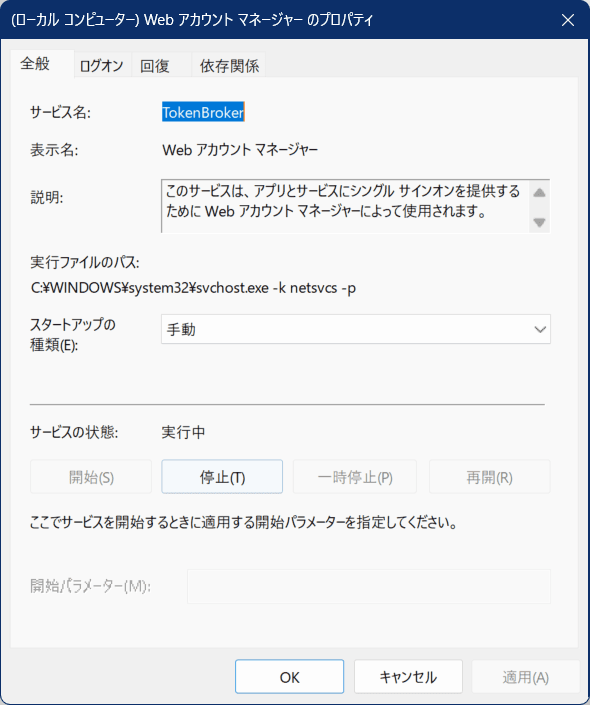Screen dimensions: 590x705
Task: Click the description scrollbar up arrow
Action: coord(539,193)
